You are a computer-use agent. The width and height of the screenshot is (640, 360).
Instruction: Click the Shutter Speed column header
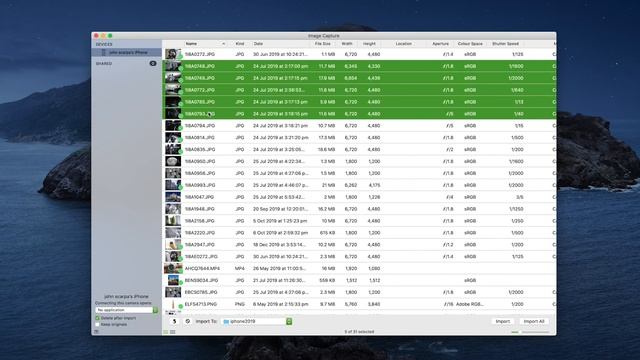[505, 44]
